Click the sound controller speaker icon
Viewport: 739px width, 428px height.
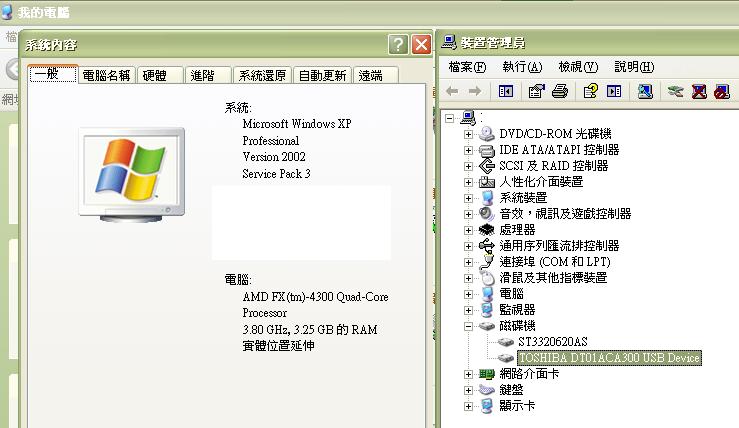(x=486, y=214)
